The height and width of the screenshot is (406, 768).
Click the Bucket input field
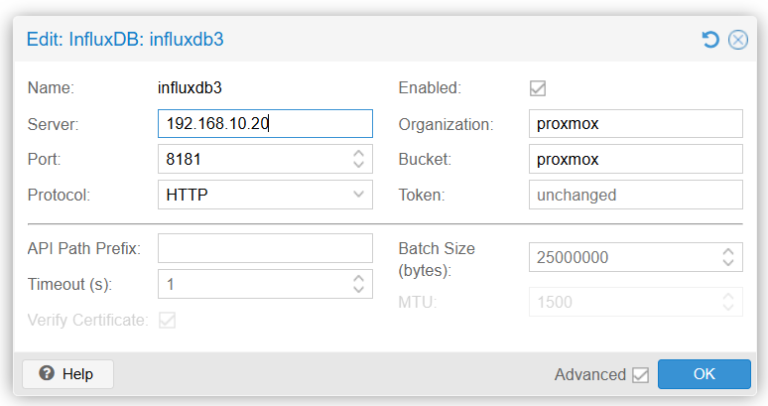[636, 159]
